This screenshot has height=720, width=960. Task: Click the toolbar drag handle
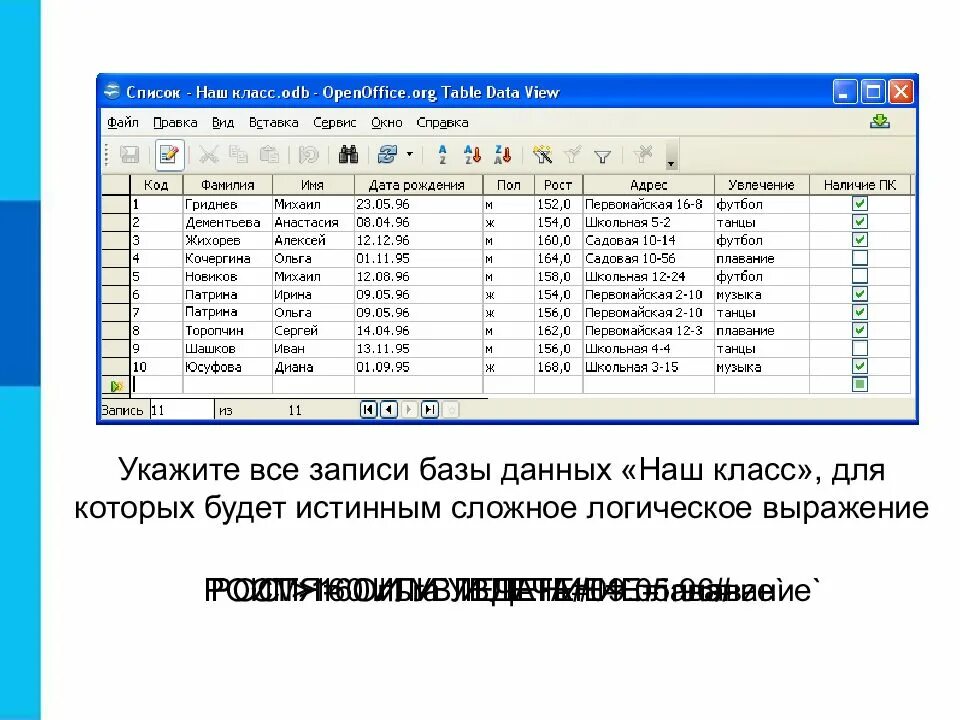coord(107,156)
